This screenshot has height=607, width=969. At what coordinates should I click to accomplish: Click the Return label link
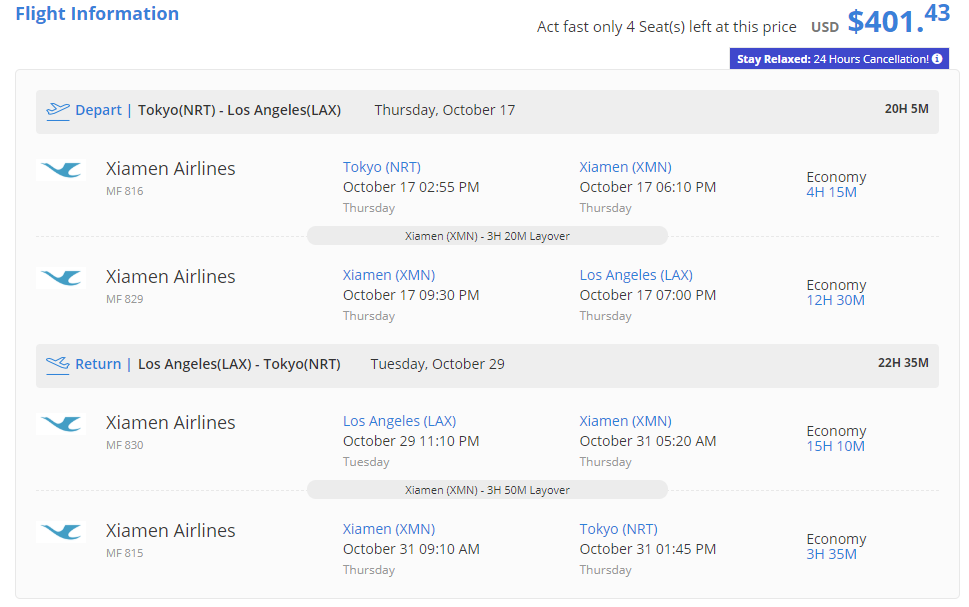click(98, 364)
